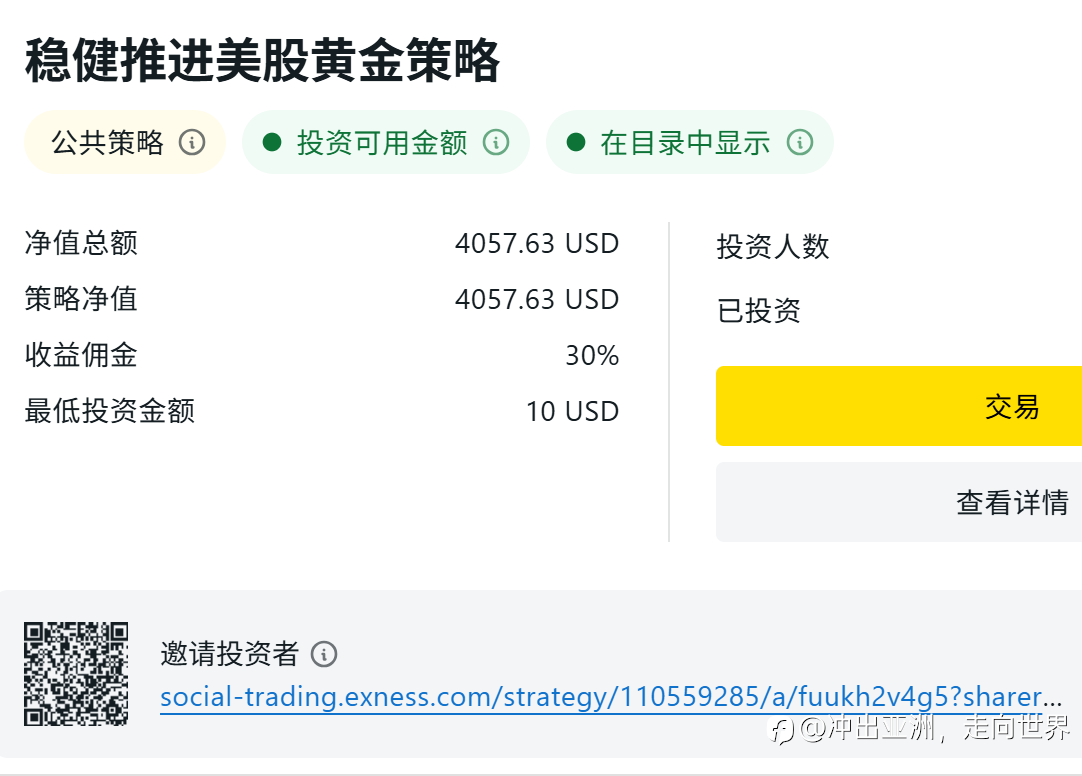Open the social-trading.exness.com strategy link
Screen dimensions: 1082x776
pyautogui.click(x=610, y=697)
